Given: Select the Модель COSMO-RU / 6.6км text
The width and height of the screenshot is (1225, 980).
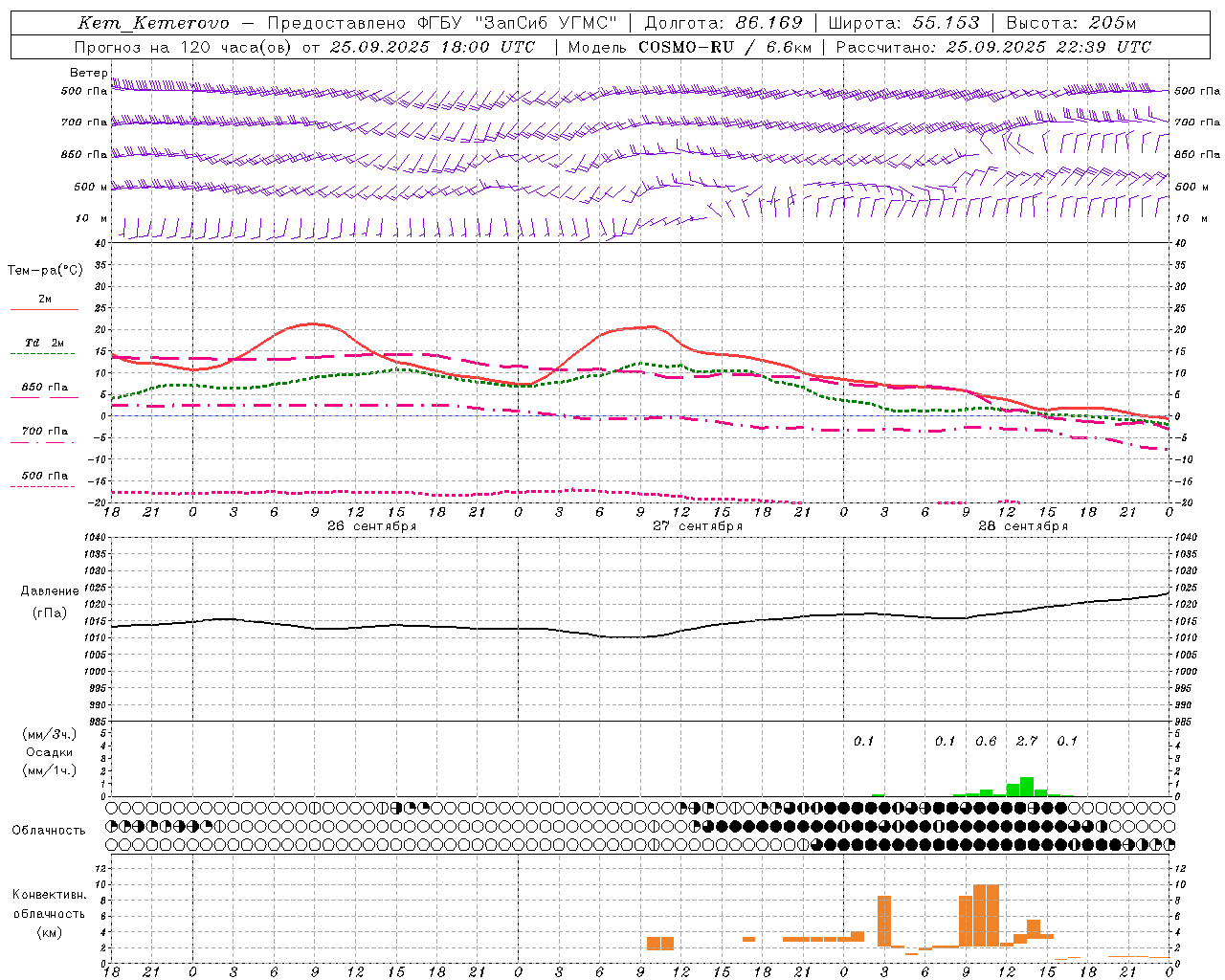Looking at the screenshot, I should click(690, 47).
